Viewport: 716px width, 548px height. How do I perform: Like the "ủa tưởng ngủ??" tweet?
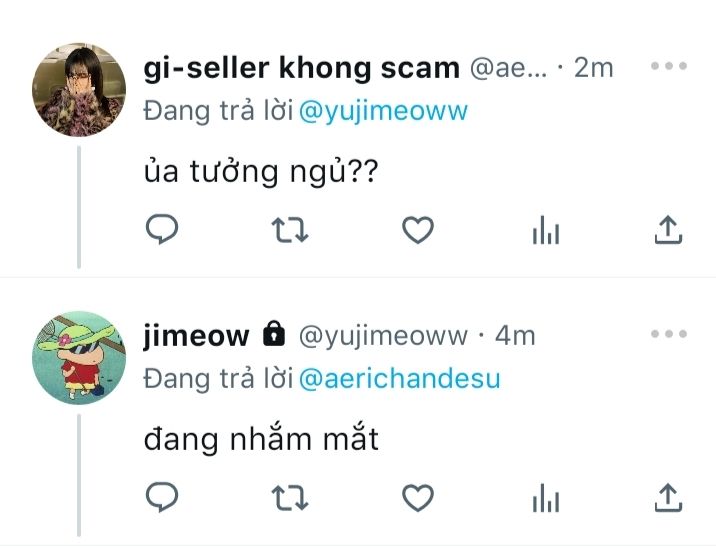[418, 229]
